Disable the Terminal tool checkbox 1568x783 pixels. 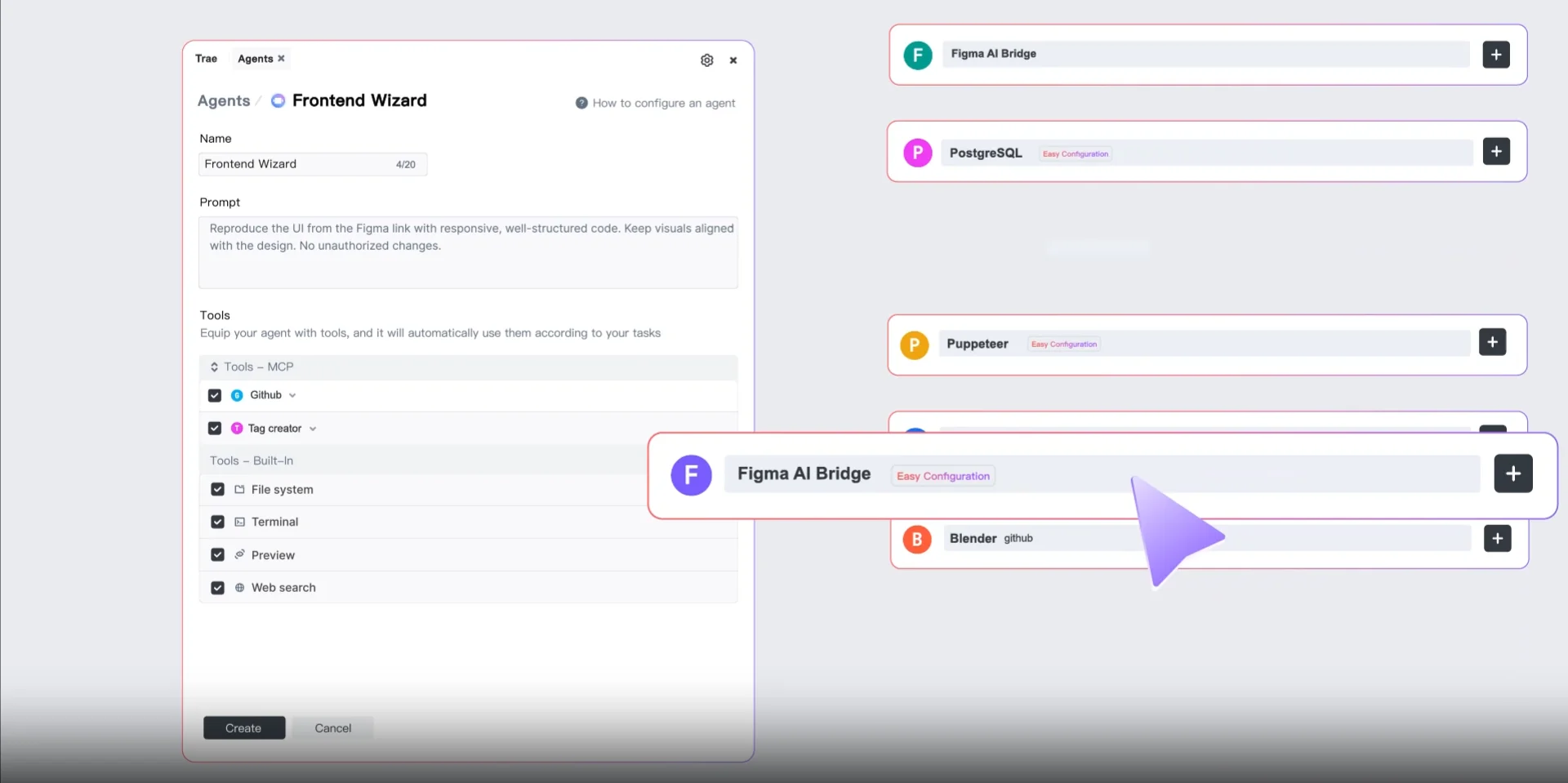coord(217,522)
